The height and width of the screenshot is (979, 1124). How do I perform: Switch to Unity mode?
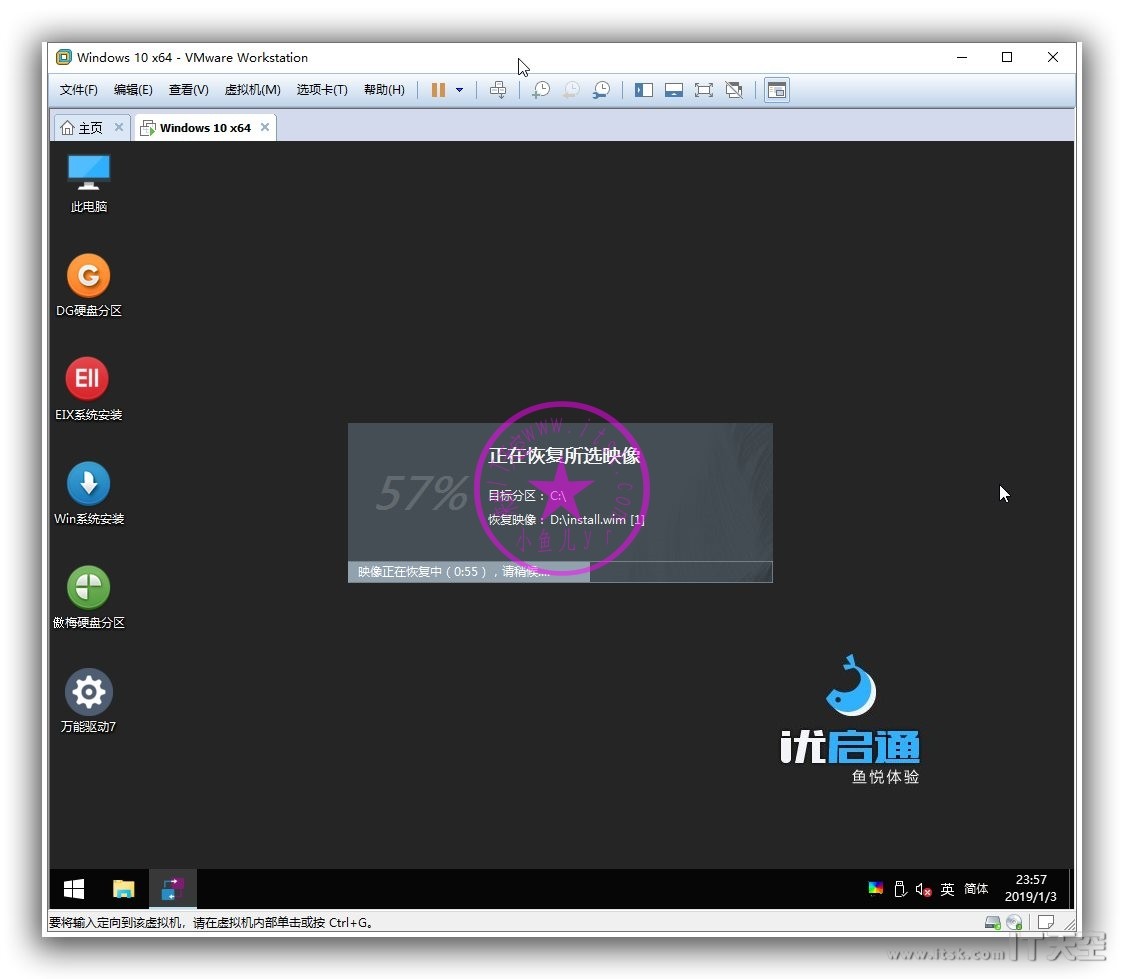(734, 90)
